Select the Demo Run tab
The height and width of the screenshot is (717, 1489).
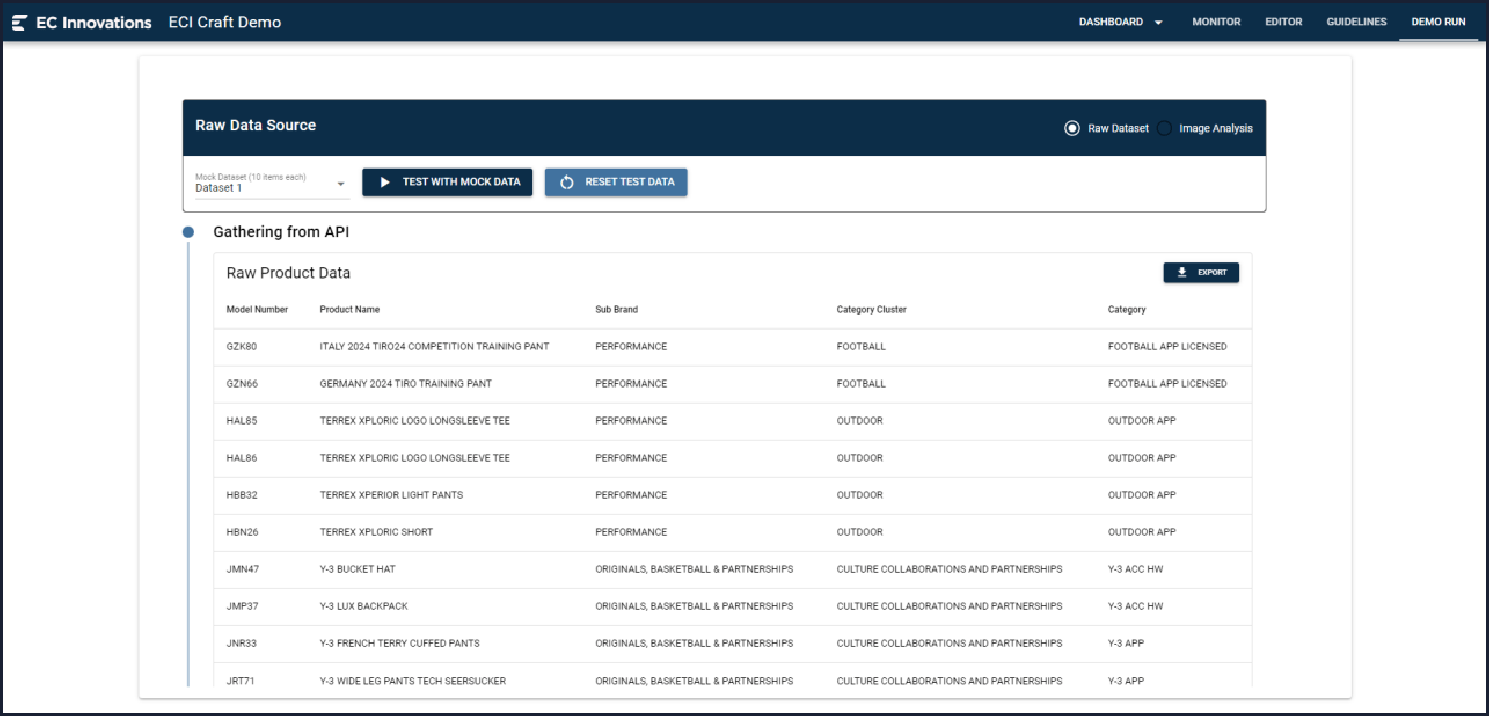[1438, 22]
